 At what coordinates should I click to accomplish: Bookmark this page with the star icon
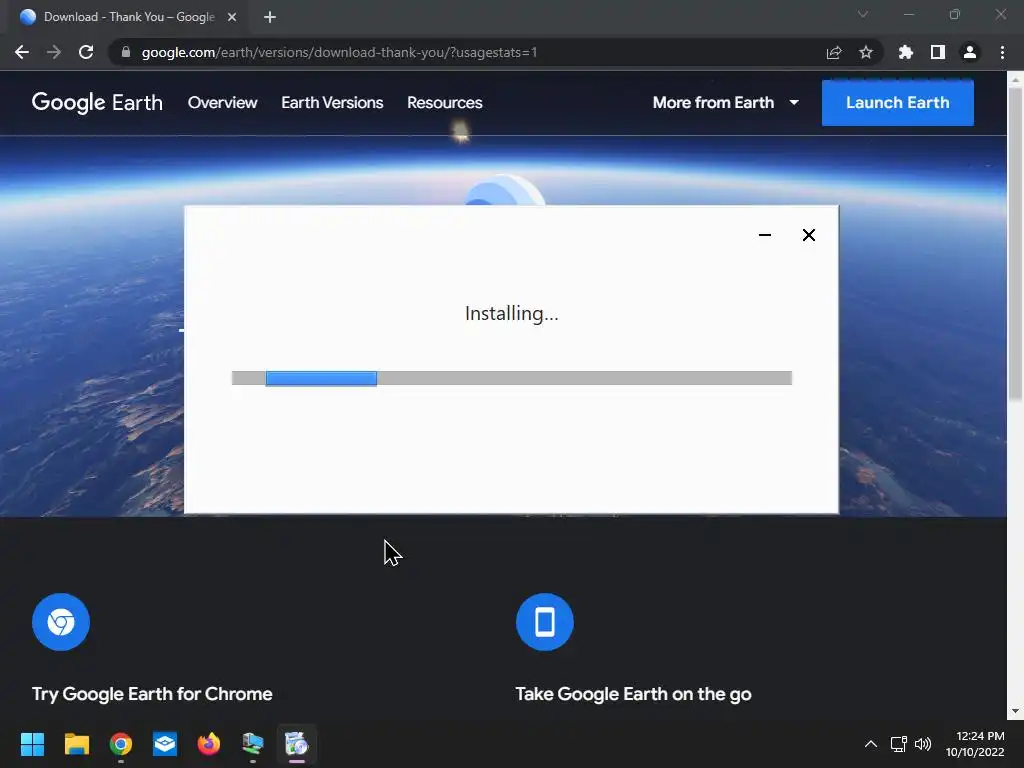(x=866, y=52)
